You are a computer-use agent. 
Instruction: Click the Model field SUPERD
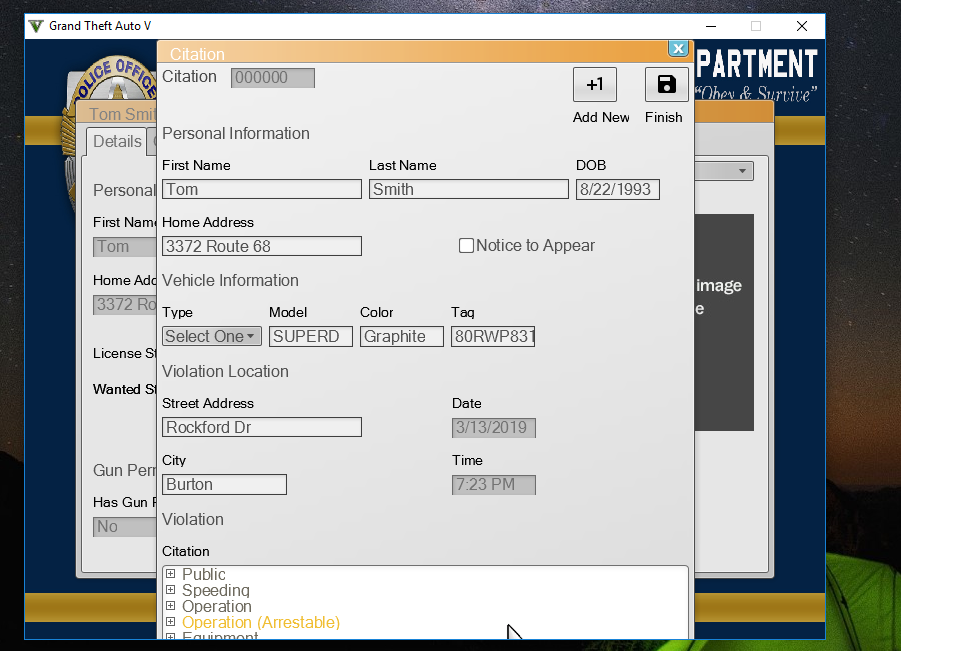pos(311,336)
